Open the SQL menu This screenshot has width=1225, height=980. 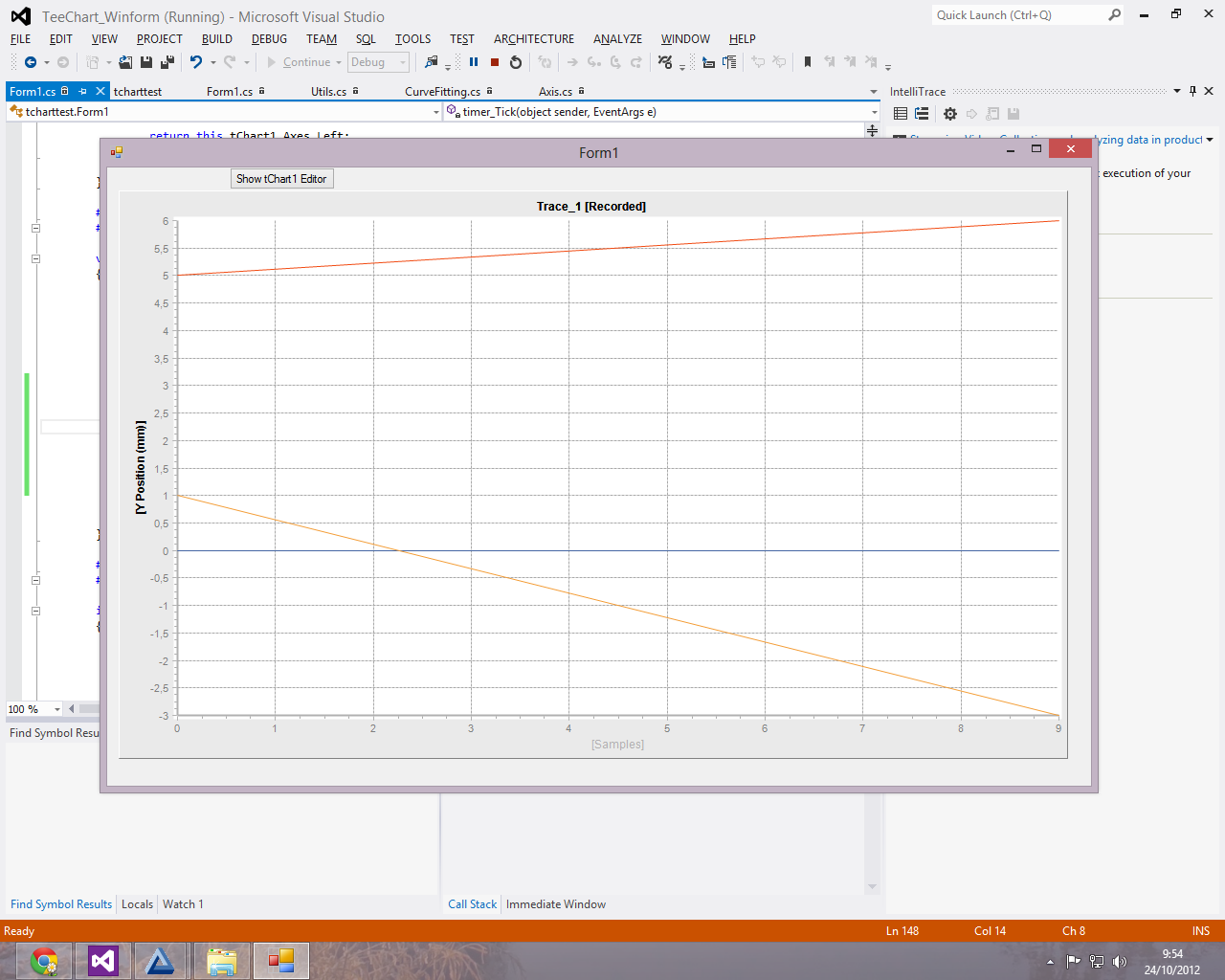pyautogui.click(x=366, y=39)
